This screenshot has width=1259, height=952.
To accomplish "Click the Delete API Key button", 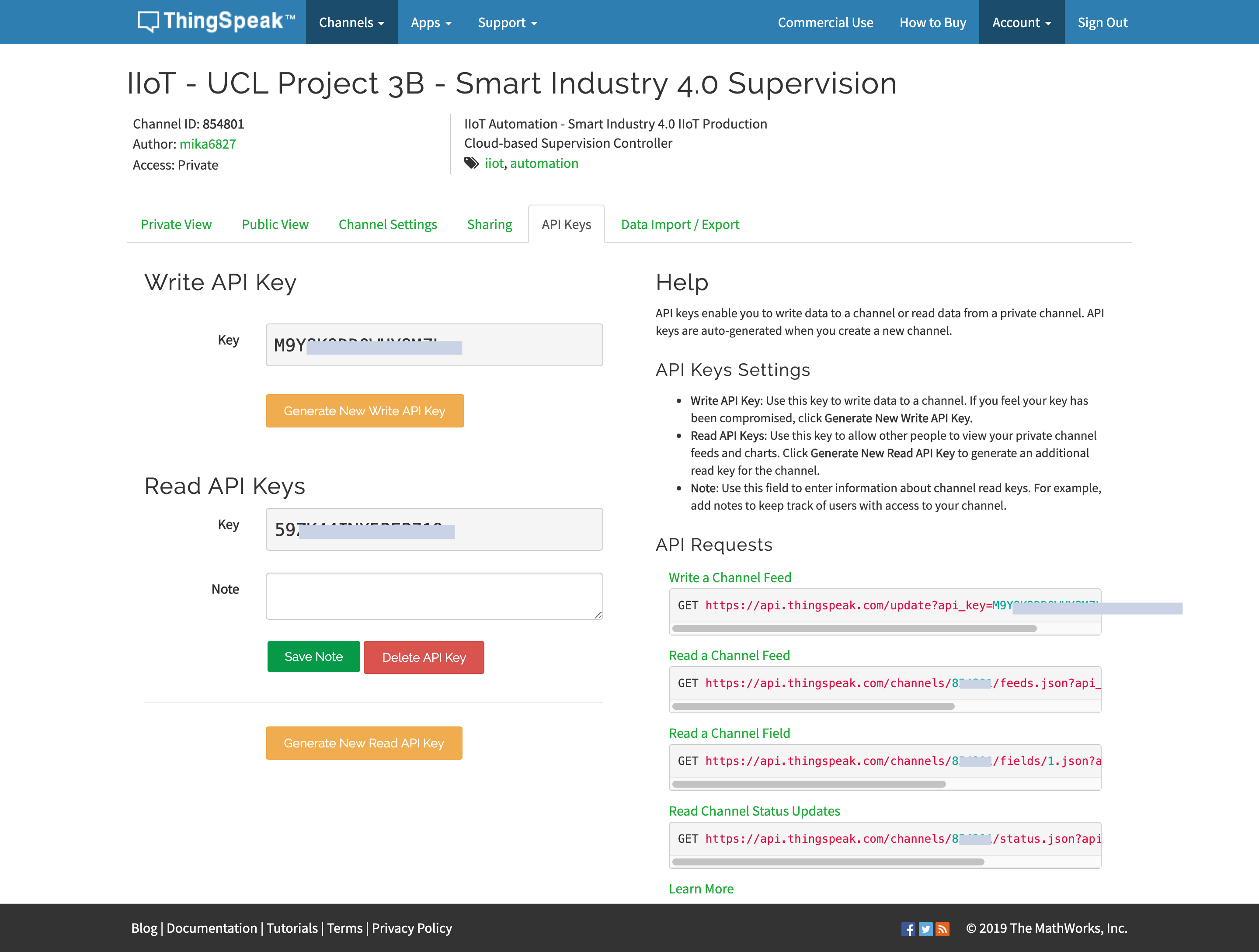I will click(x=424, y=657).
